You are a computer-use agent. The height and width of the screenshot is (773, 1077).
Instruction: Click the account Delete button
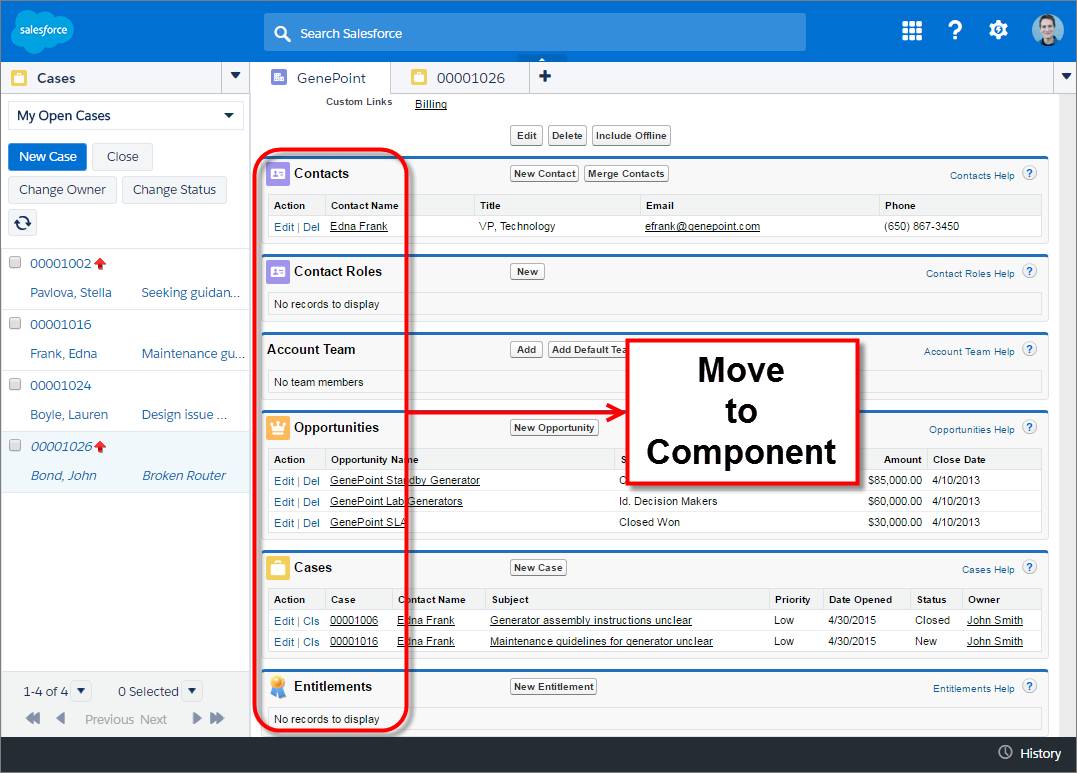click(x=567, y=136)
